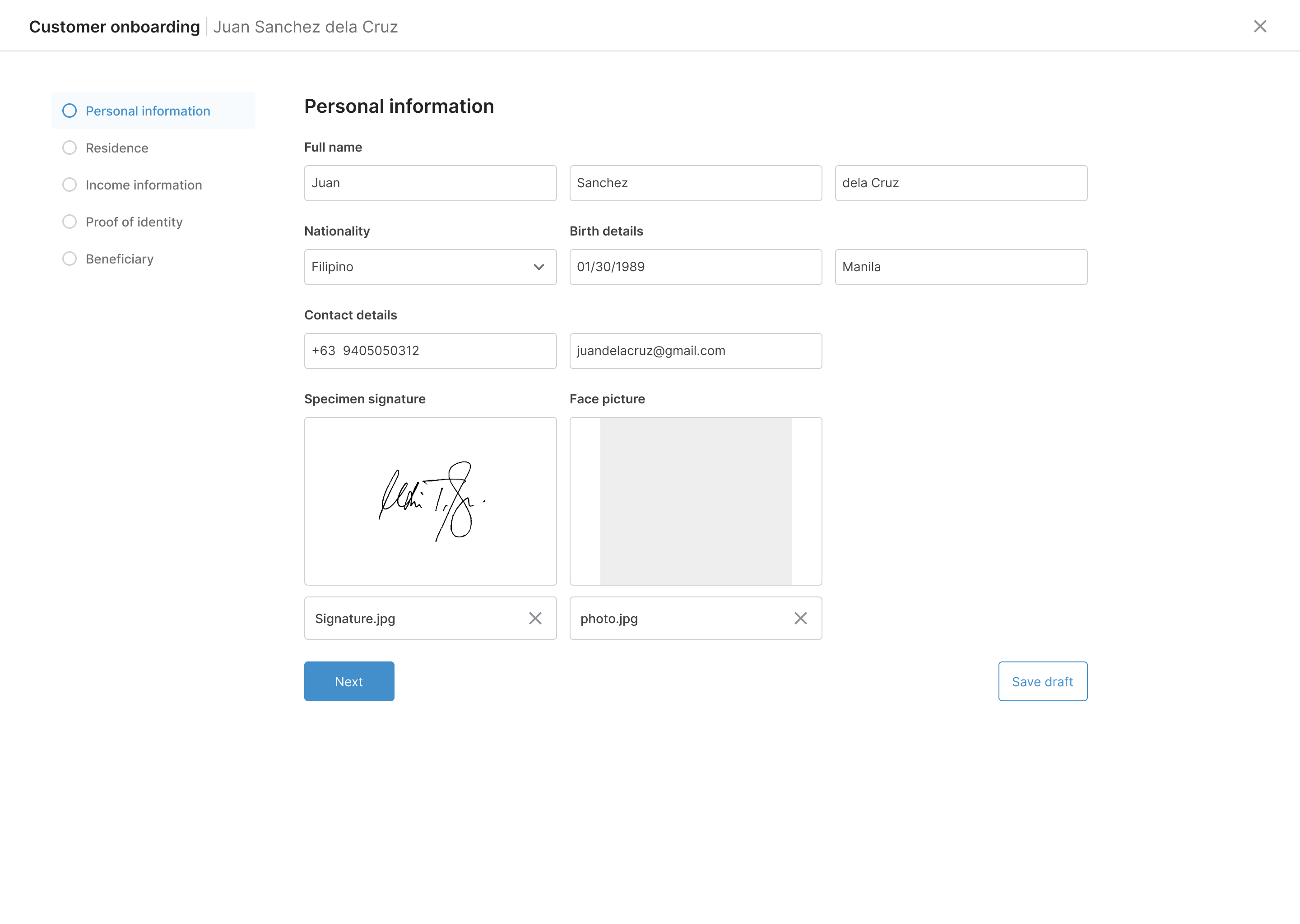The height and width of the screenshot is (924, 1300).
Task: Remove the photo.jpg file attachment
Action: 800,618
